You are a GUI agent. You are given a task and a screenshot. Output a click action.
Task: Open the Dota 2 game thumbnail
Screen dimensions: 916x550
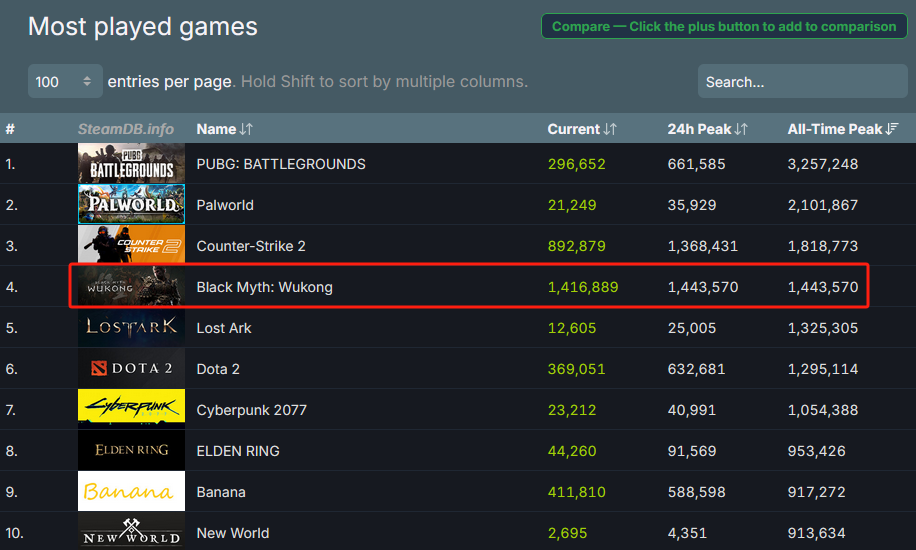(x=131, y=368)
